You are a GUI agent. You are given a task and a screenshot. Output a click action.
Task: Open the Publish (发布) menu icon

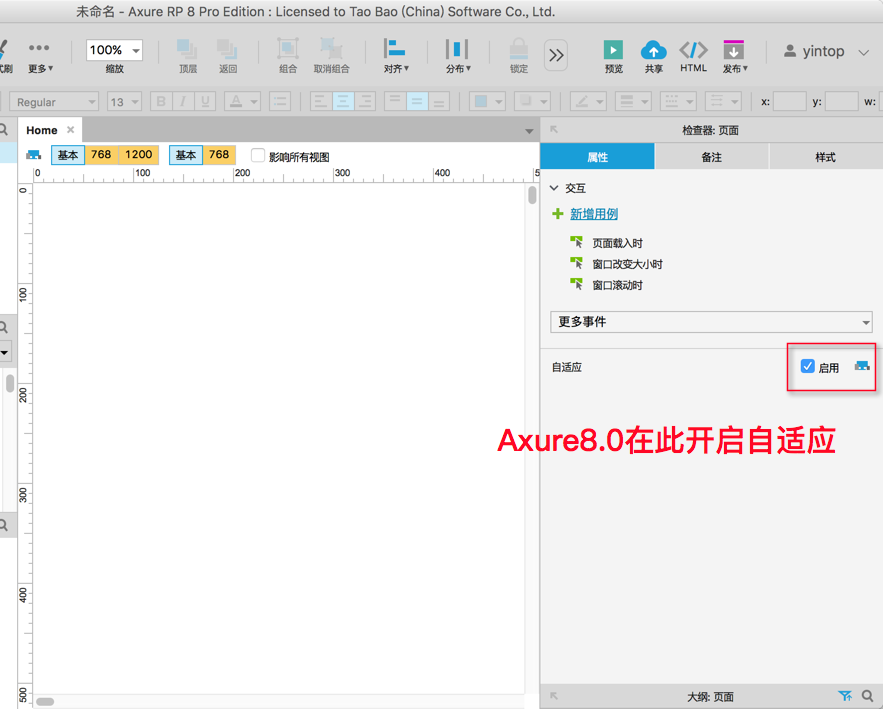tap(733, 50)
